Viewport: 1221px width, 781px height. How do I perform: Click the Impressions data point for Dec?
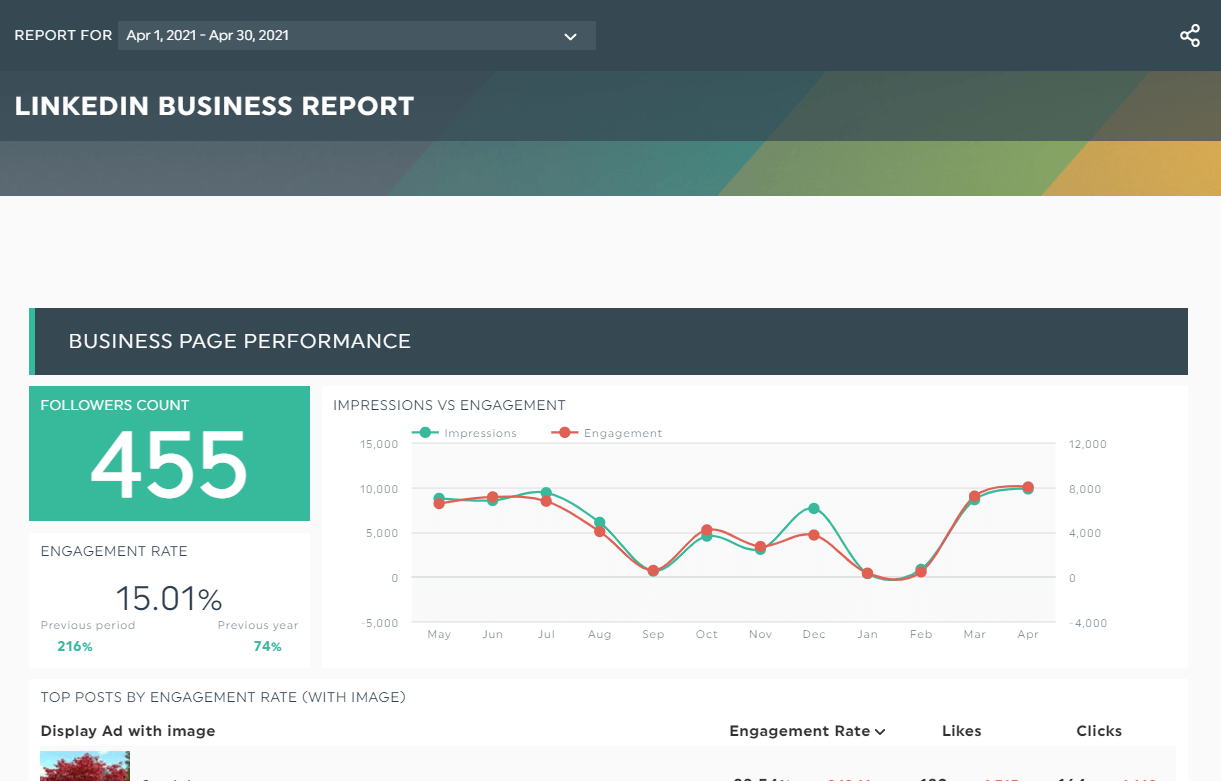814,508
